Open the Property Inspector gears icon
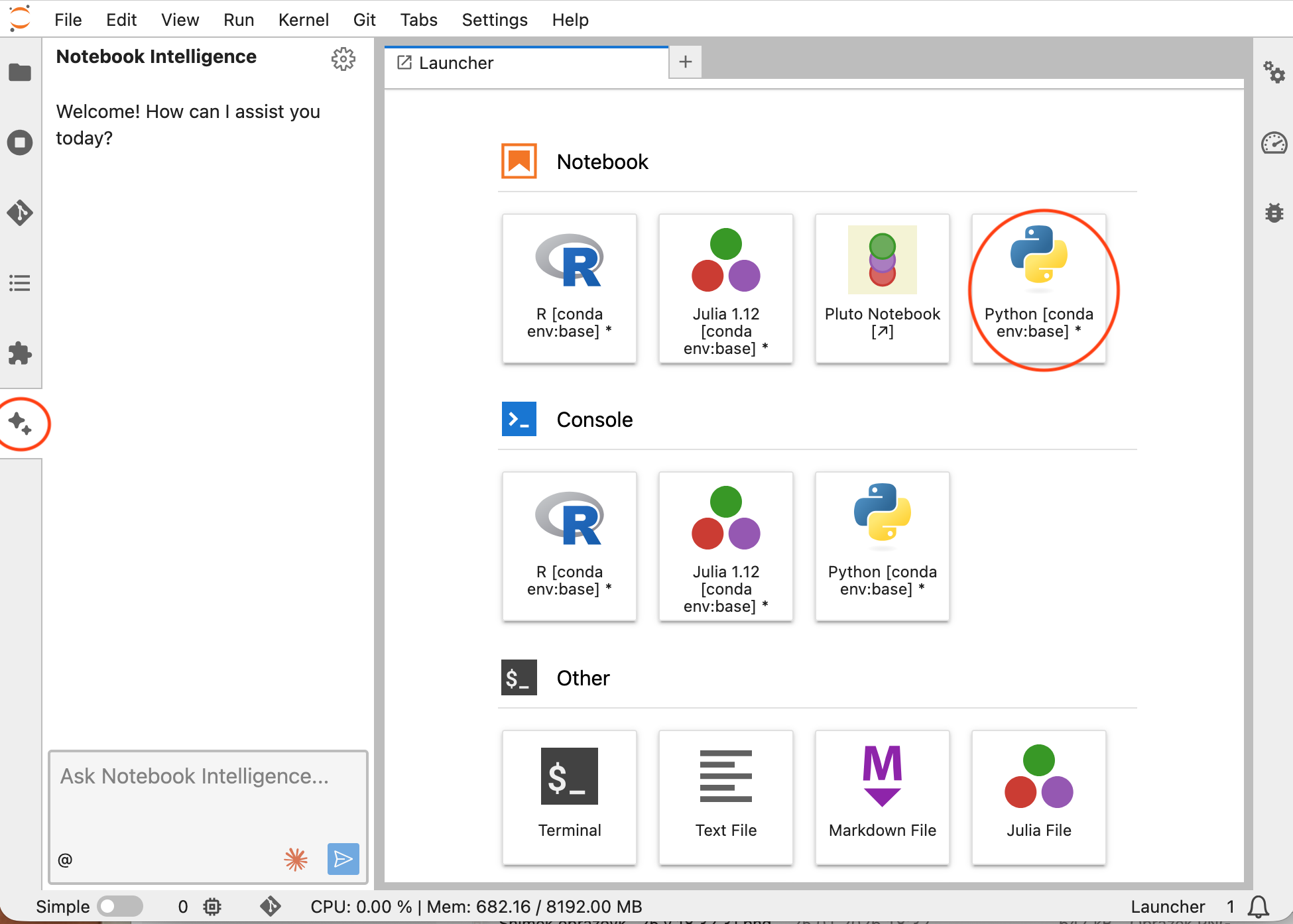1293x924 pixels. click(1273, 72)
